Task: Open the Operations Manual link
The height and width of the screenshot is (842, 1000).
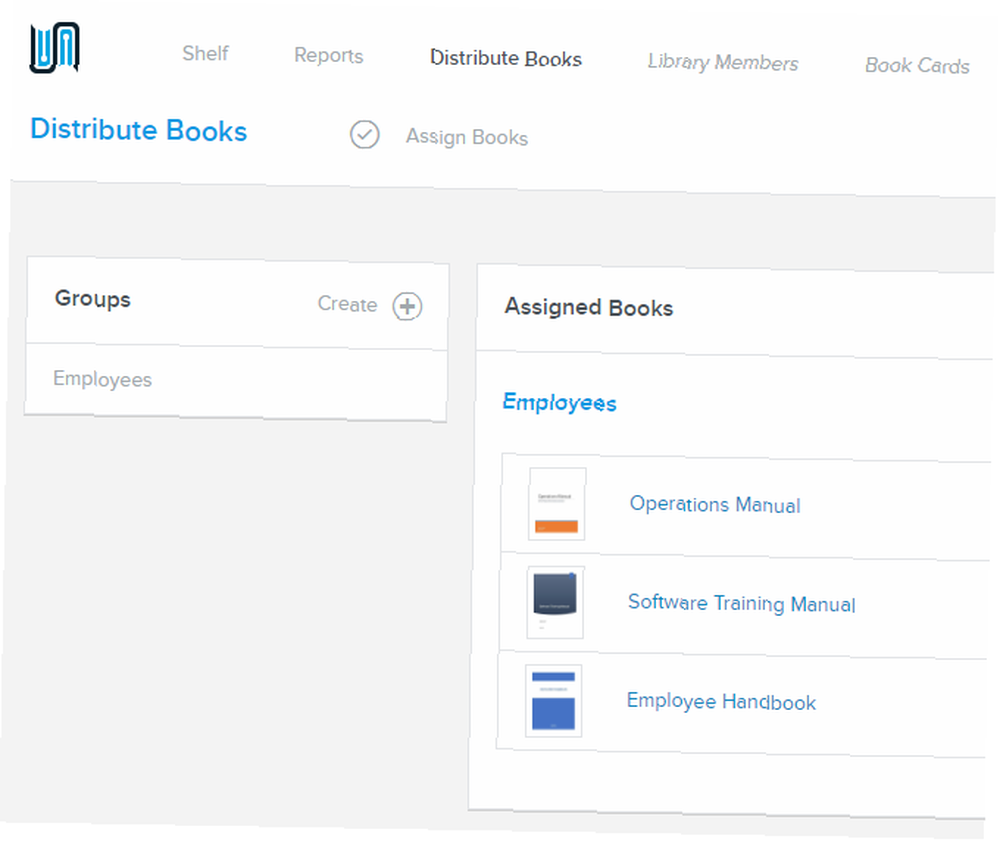Action: (715, 505)
